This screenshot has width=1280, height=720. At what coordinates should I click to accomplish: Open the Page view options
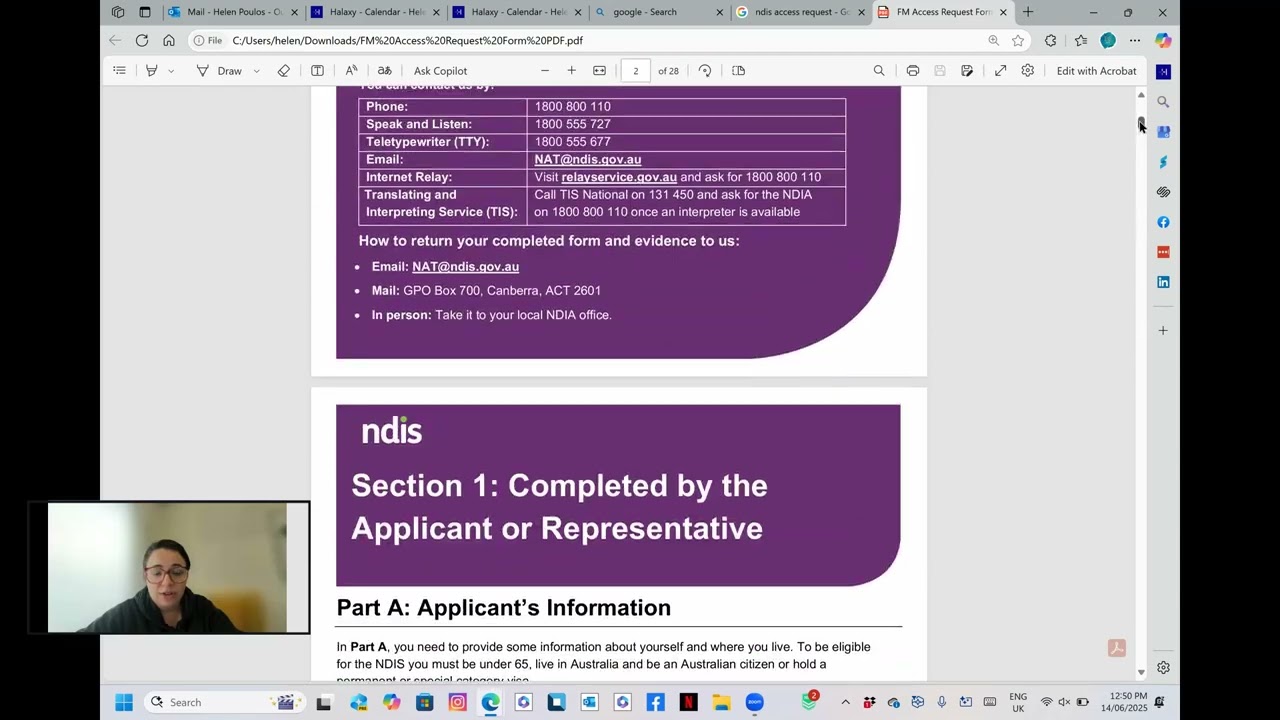point(739,71)
